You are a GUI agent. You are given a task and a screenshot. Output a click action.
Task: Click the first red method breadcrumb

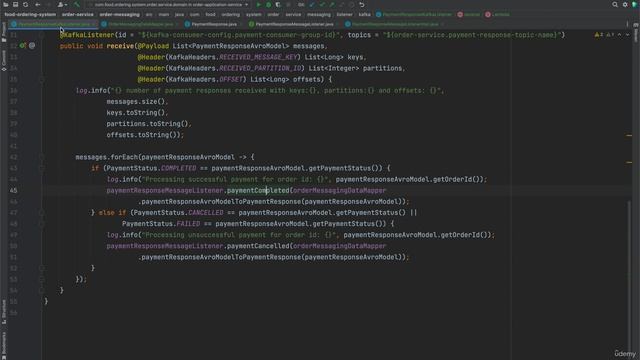[x=469, y=14]
